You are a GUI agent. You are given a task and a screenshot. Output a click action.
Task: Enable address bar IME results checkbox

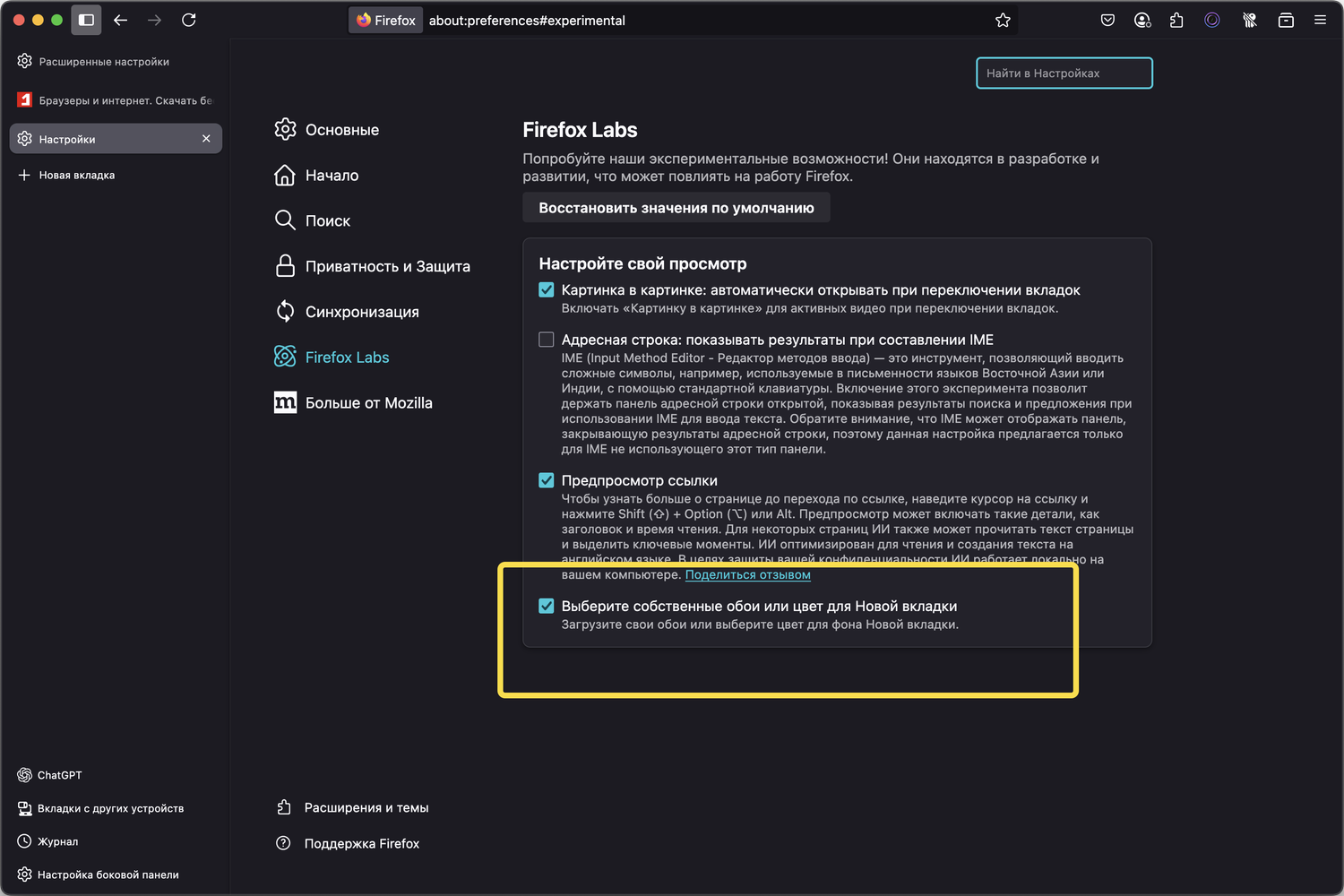(547, 340)
